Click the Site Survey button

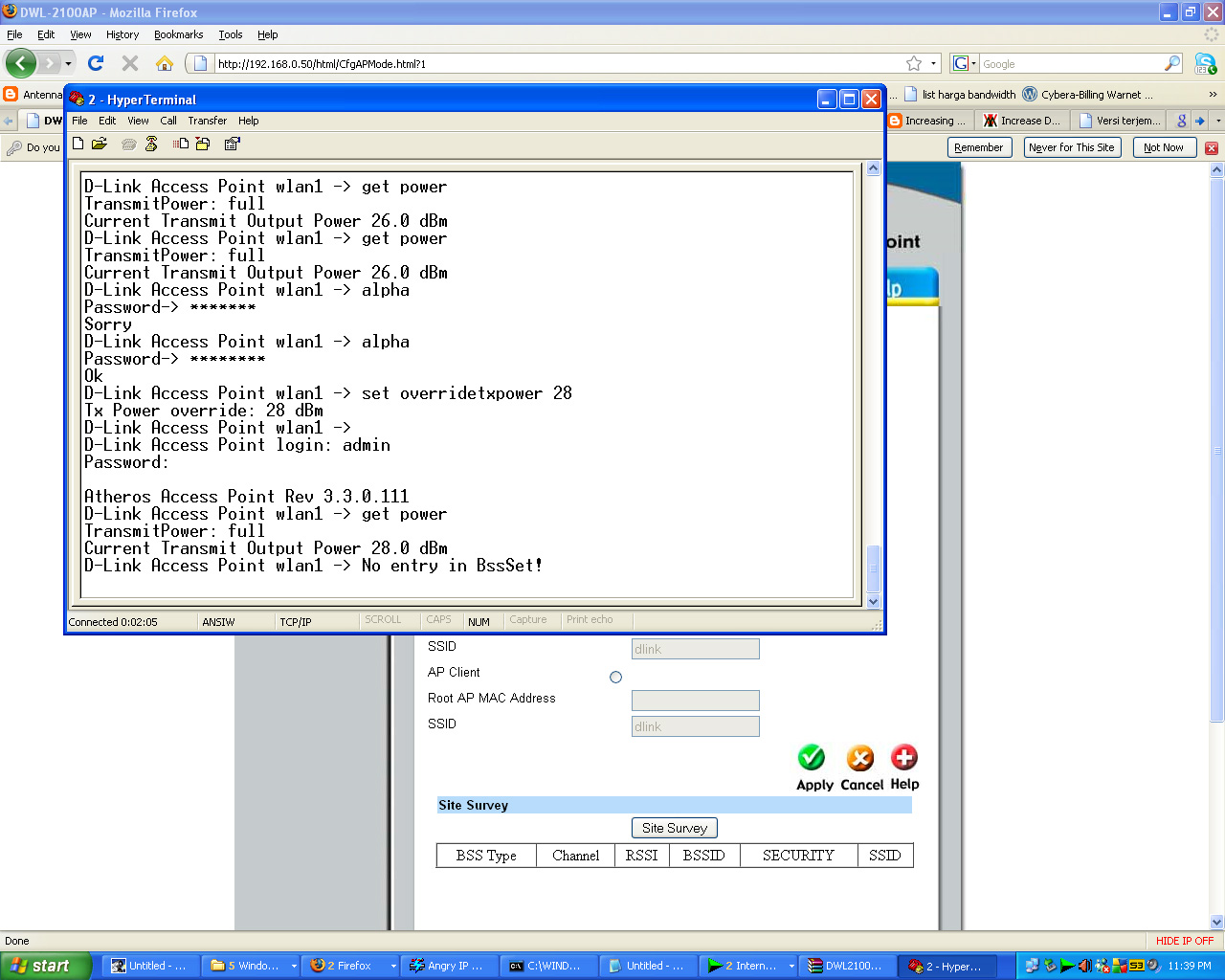click(674, 828)
